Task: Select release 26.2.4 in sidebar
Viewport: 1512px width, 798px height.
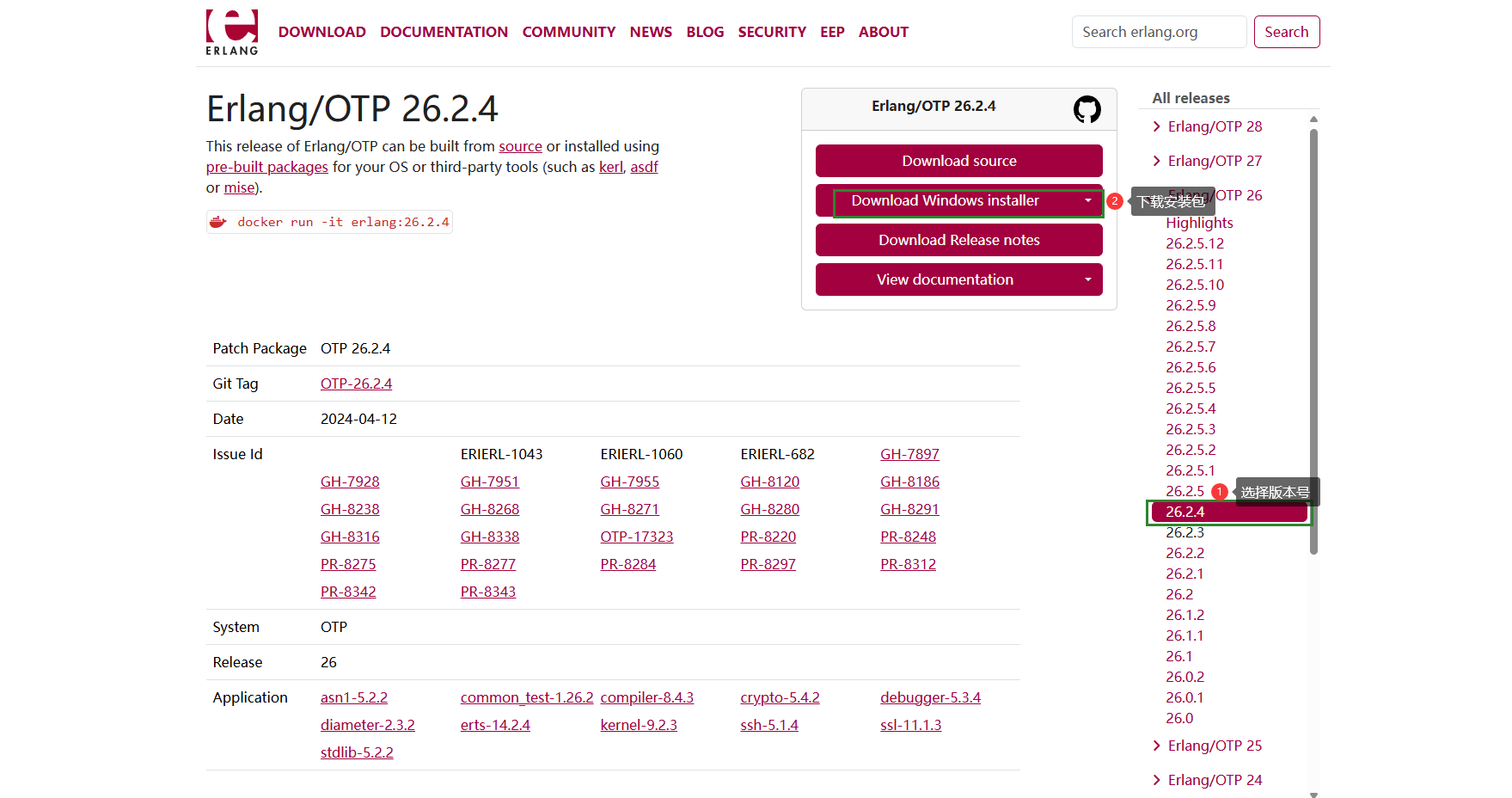Action: coord(1229,513)
